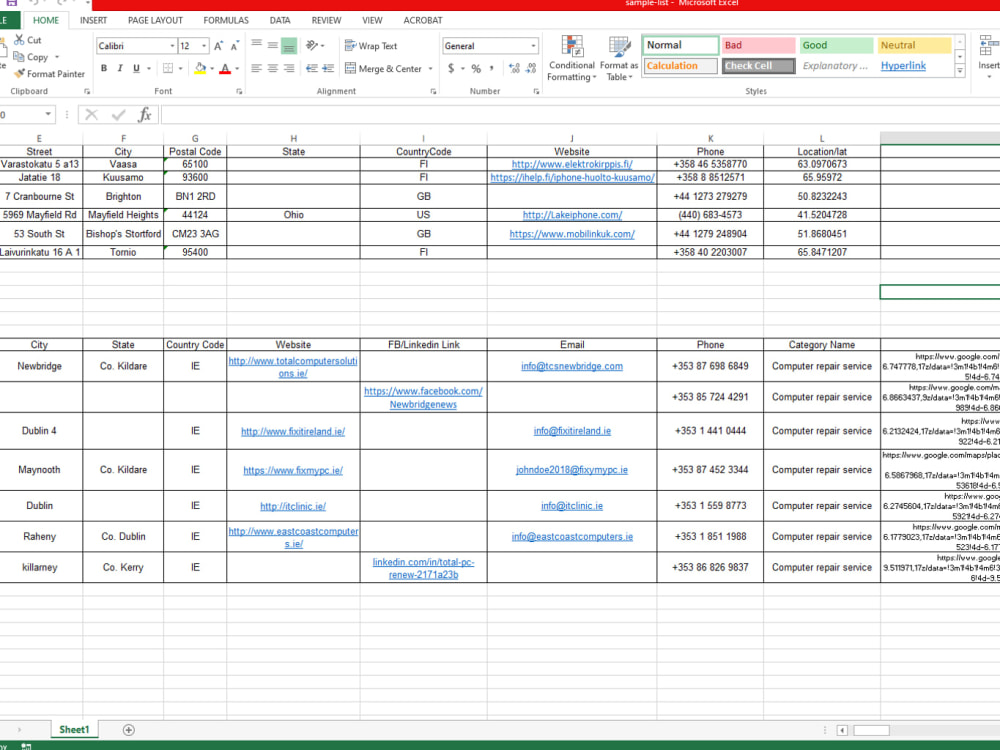The width and height of the screenshot is (1000, 750).
Task: Align cell text left
Action: [x=256, y=68]
